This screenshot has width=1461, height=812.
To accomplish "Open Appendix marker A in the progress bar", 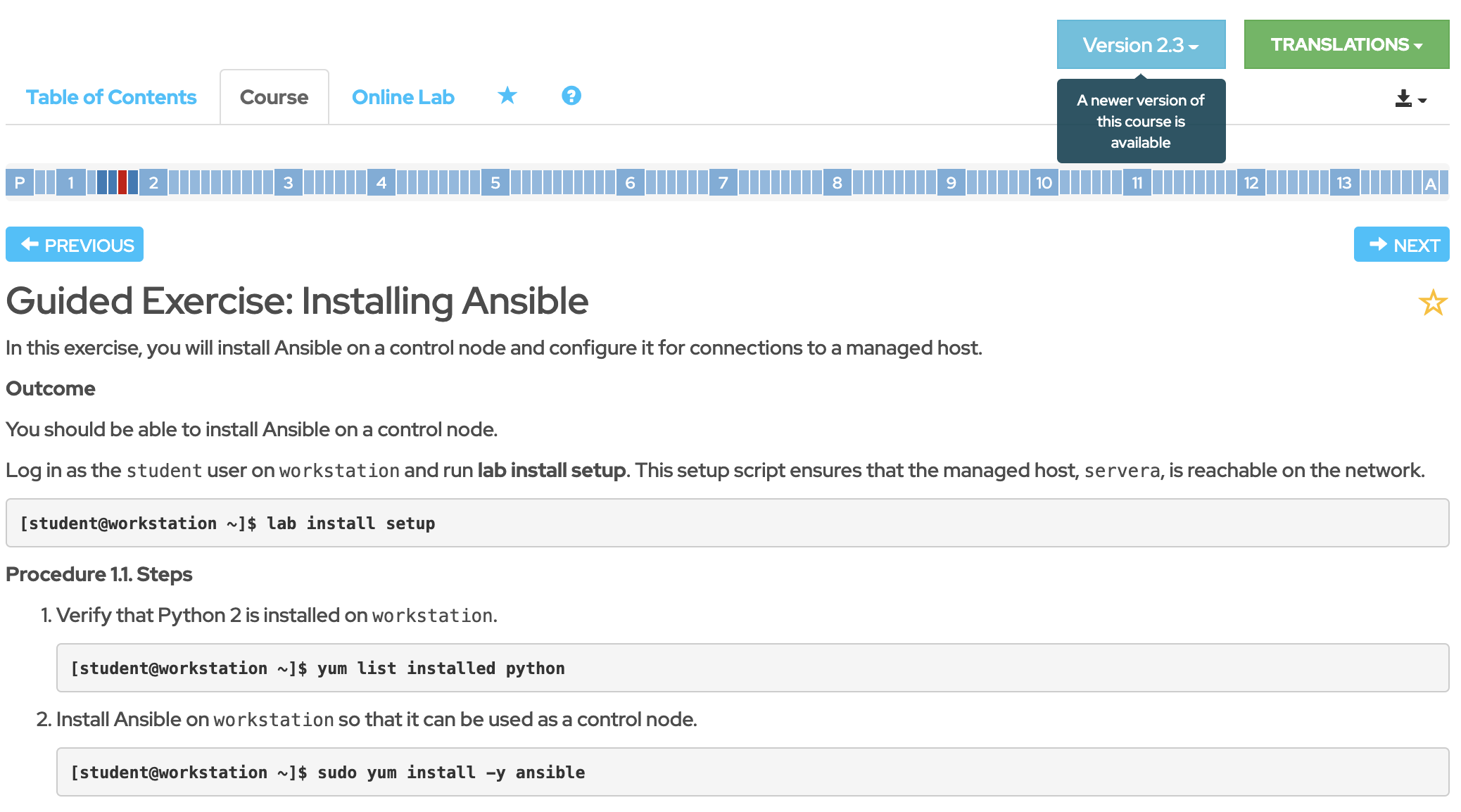I will [x=1430, y=184].
